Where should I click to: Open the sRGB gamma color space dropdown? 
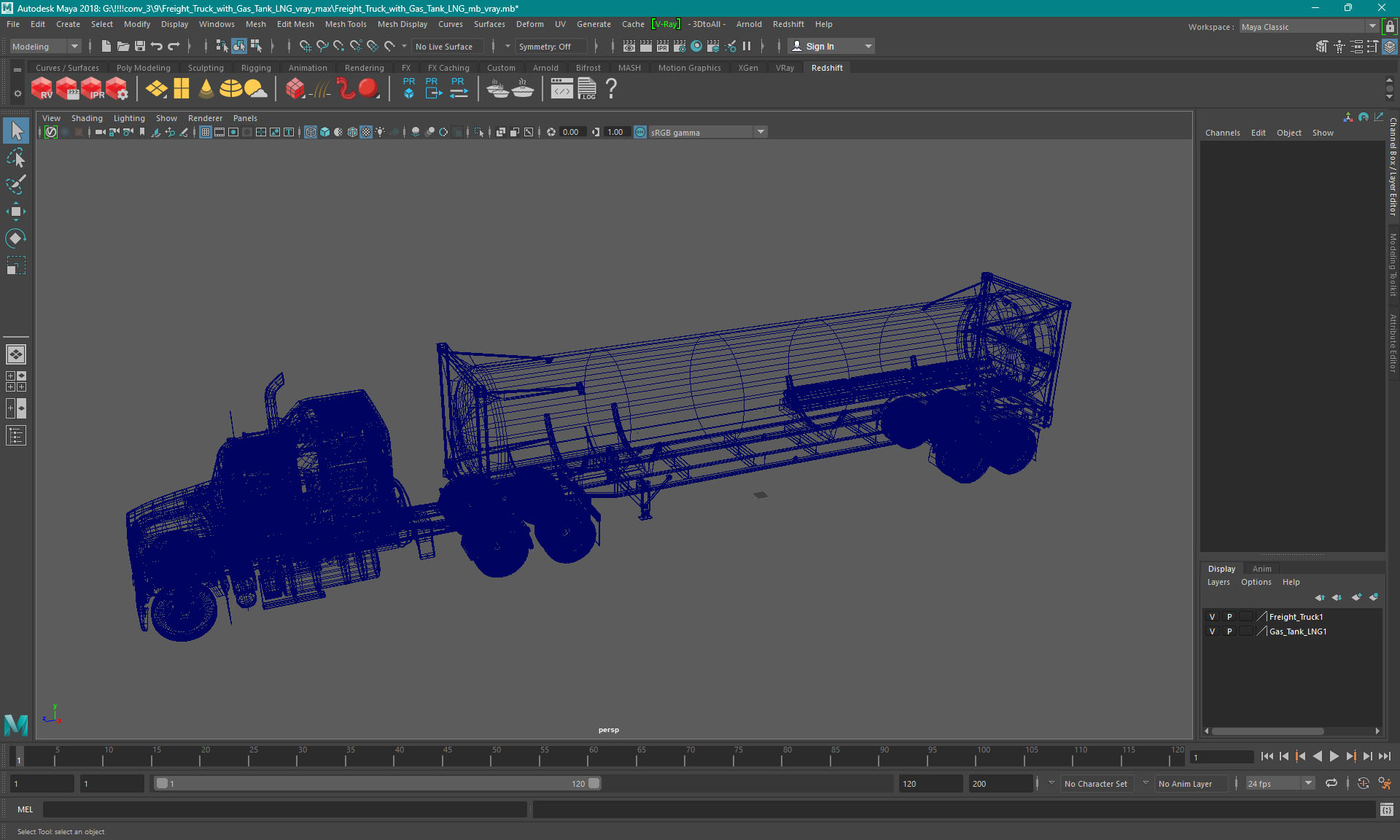click(707, 132)
